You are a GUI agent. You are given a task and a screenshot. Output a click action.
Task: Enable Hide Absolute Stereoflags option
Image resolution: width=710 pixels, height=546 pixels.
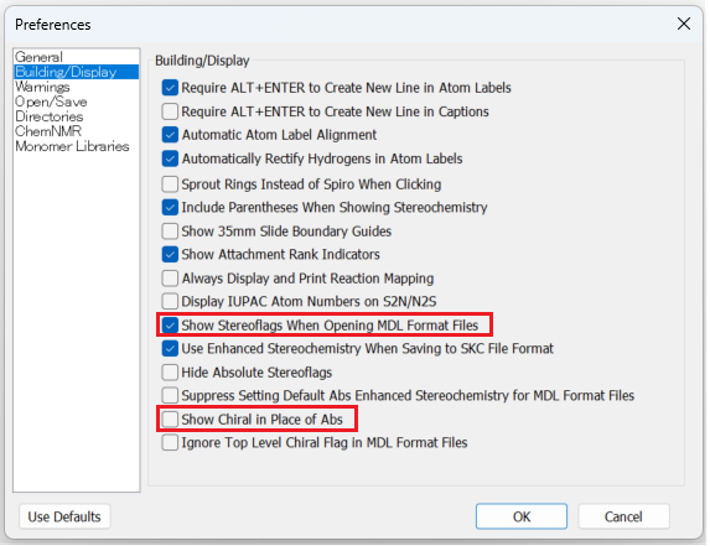(x=170, y=372)
